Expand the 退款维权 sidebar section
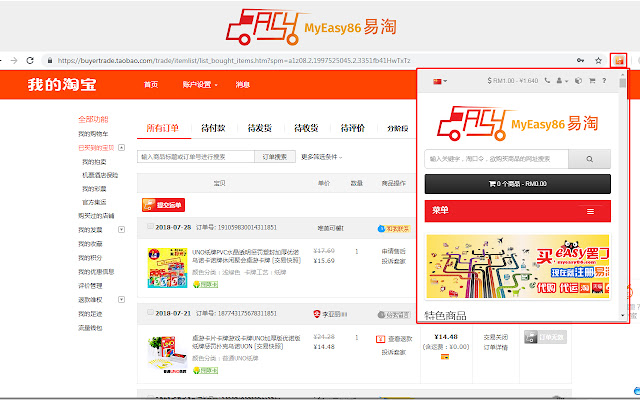Image resolution: width=640 pixels, height=400 pixels. coord(121,299)
